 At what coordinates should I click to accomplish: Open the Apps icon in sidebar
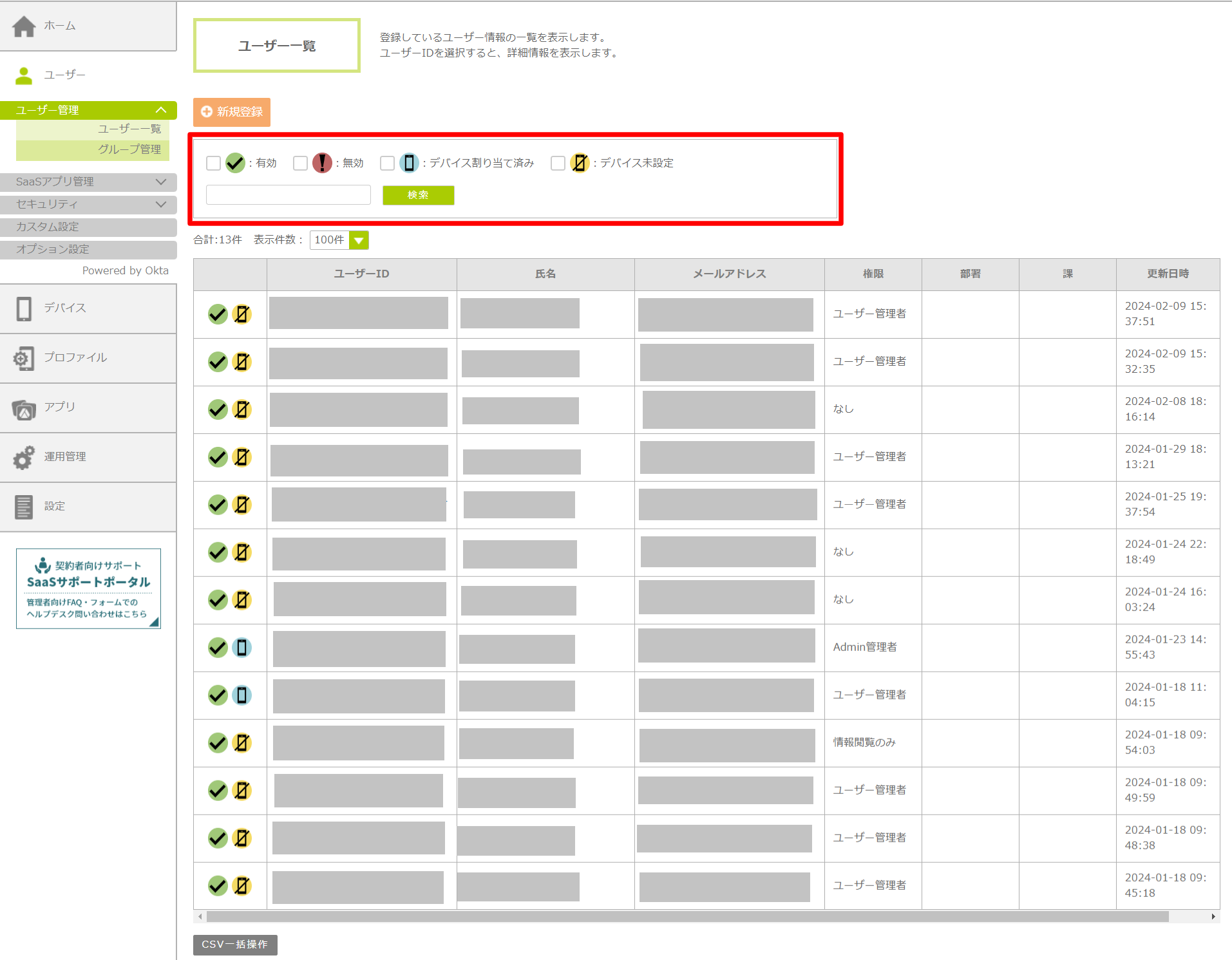pos(24,408)
